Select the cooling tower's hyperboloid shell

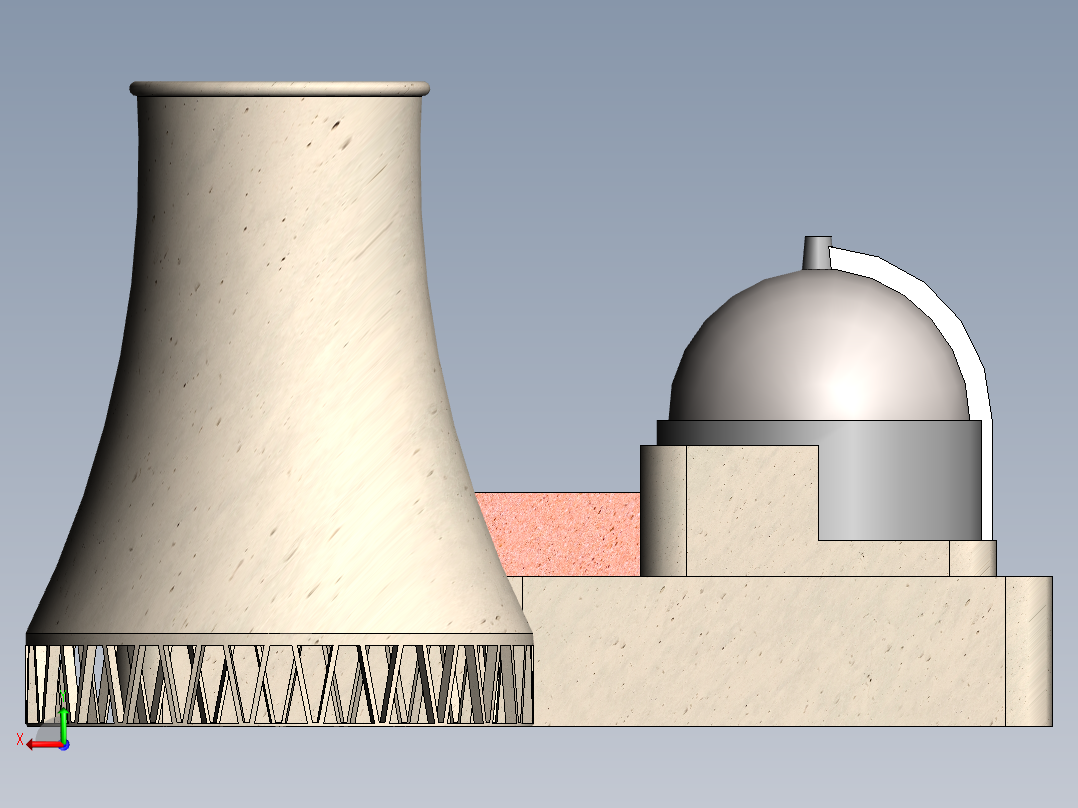pos(278,364)
